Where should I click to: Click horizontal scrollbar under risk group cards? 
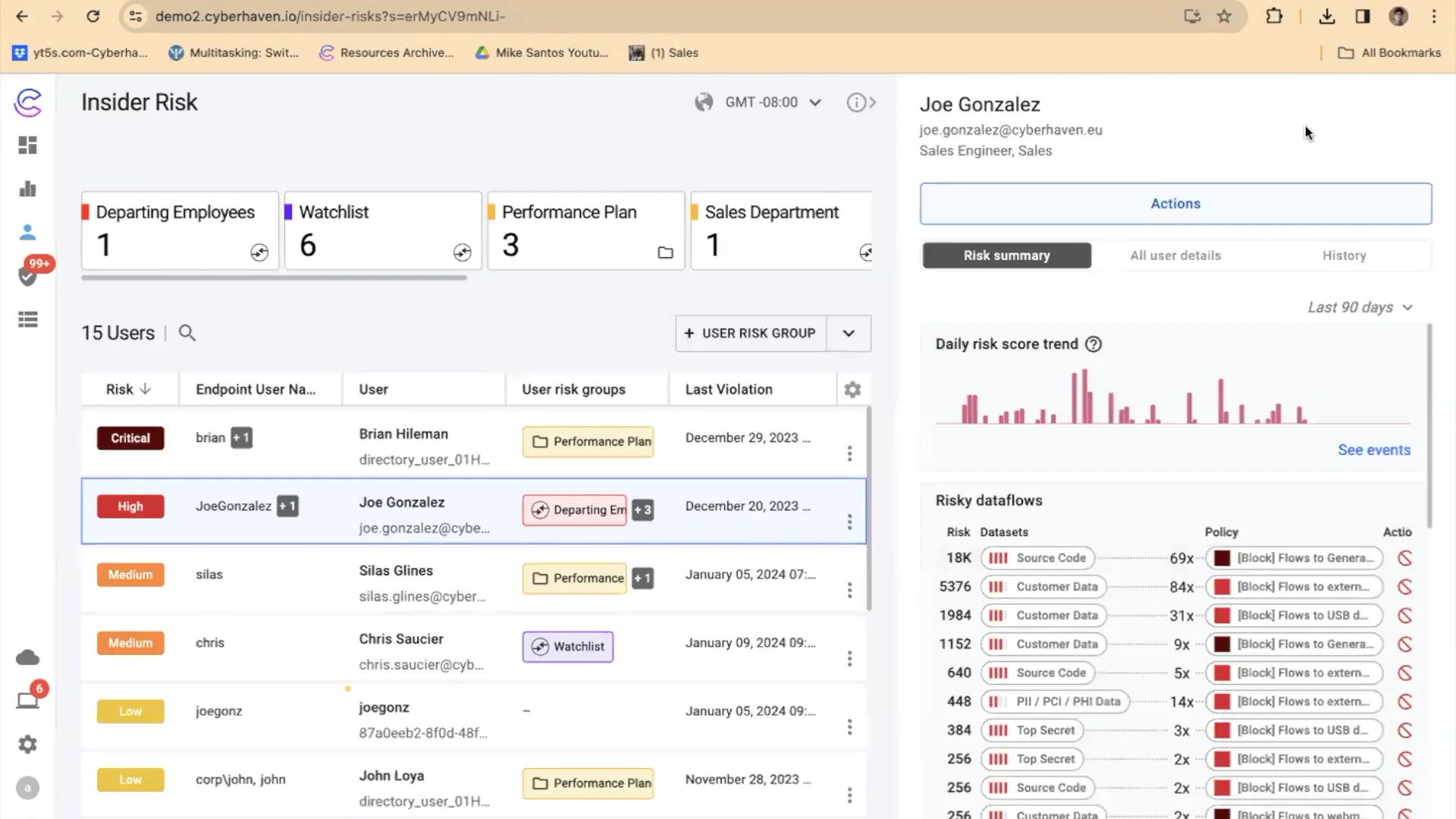point(274,278)
